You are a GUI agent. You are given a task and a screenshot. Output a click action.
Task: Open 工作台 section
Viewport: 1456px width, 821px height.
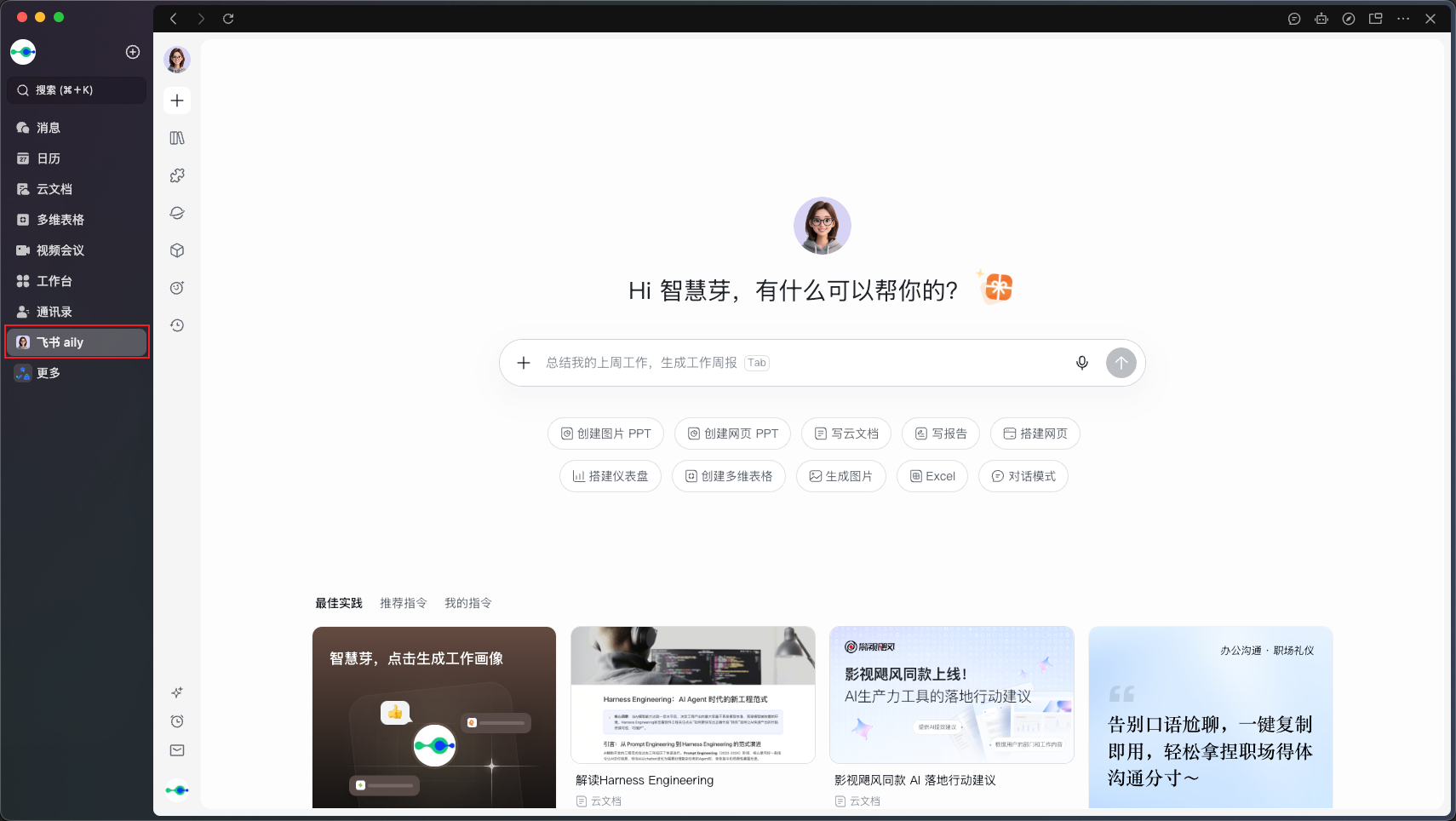click(x=77, y=281)
